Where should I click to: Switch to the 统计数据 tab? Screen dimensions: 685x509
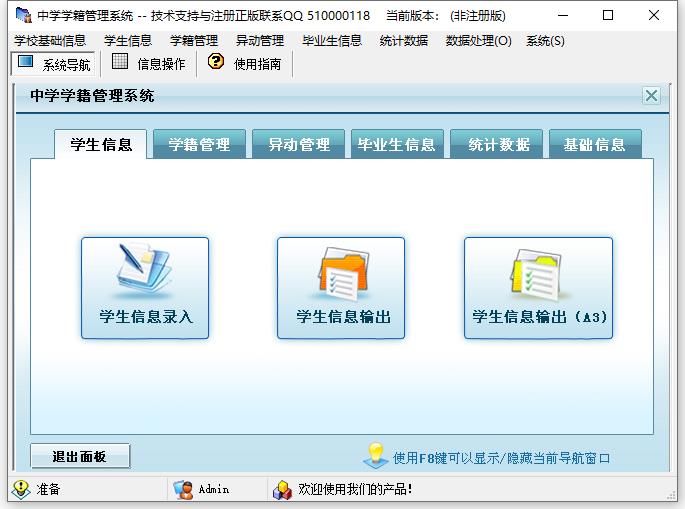pos(496,144)
